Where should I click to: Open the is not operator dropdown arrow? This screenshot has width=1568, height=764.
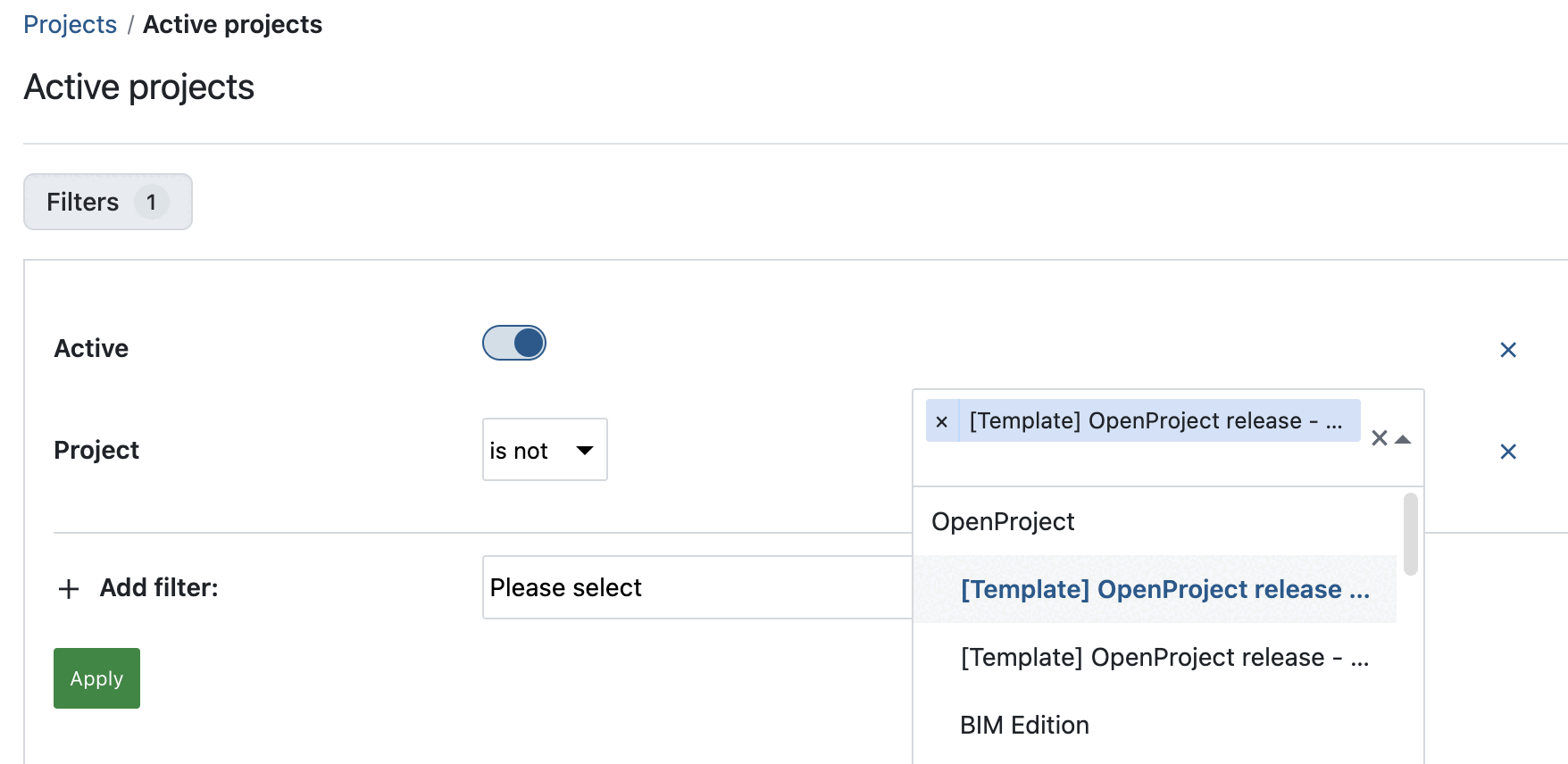click(x=583, y=451)
